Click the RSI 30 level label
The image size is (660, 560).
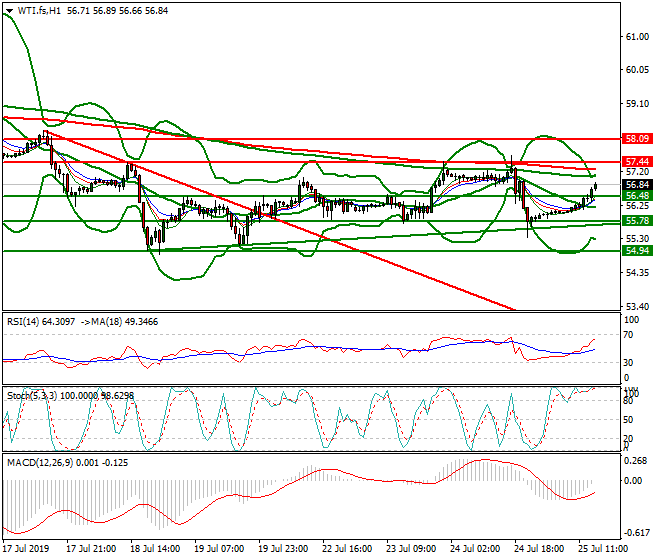(x=628, y=363)
